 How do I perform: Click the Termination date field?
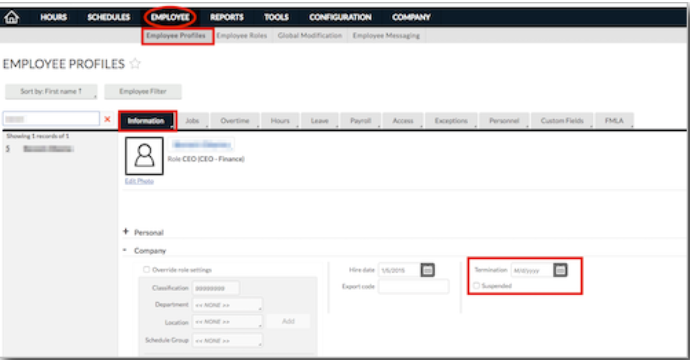pos(532,270)
